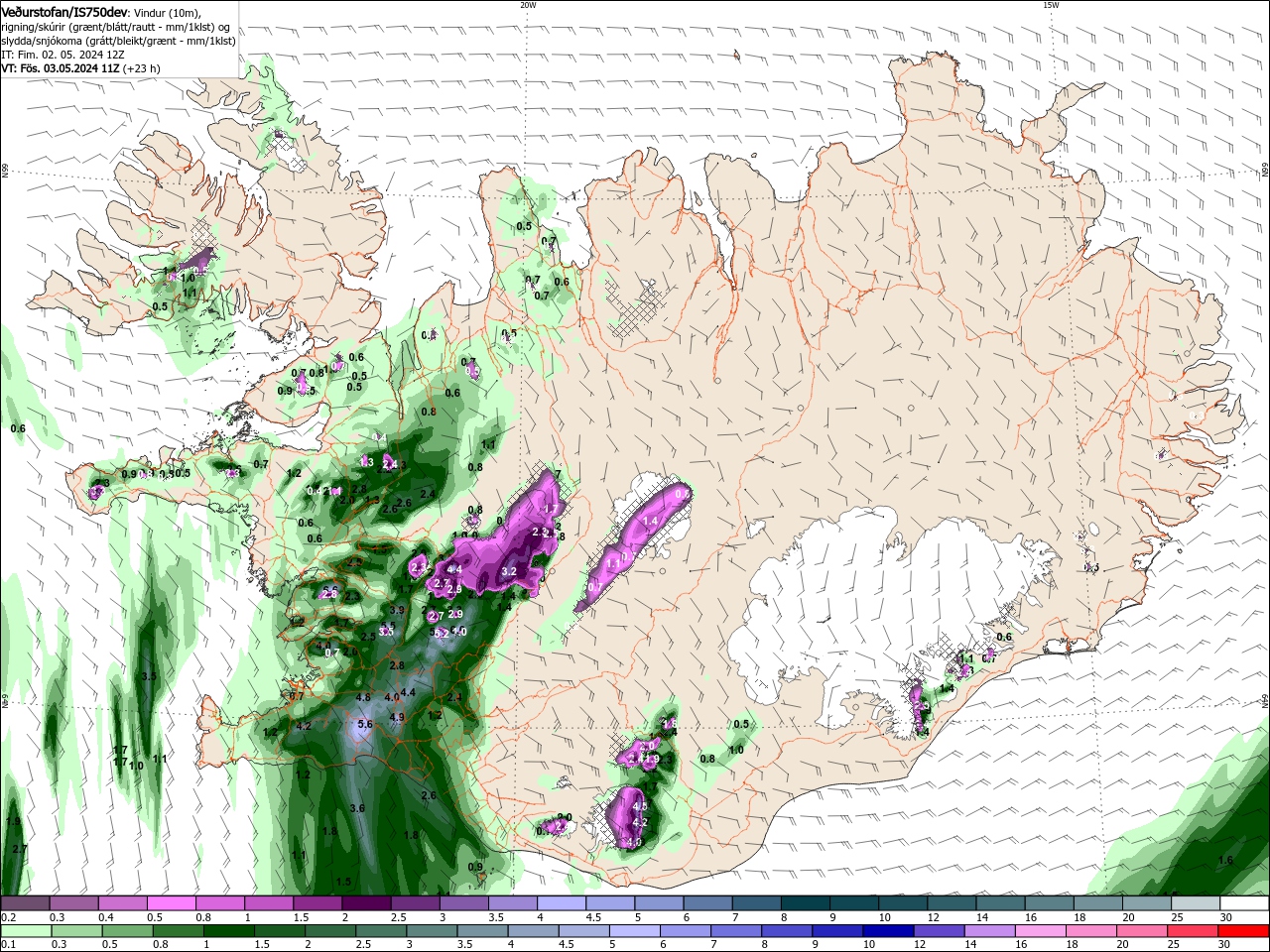This screenshot has height=952, width=1270.
Task: Click the darkest purple snow legend swatch
Action: 365,903
